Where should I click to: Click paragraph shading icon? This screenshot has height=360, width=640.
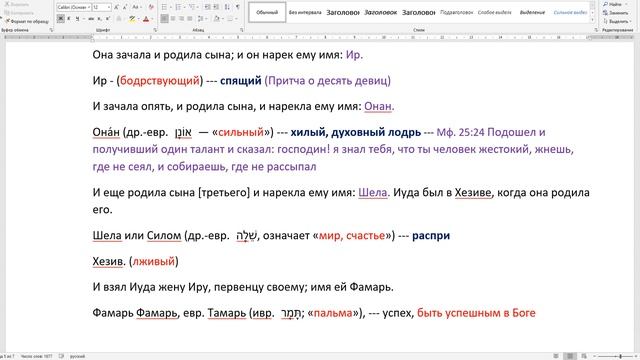tap(217, 18)
